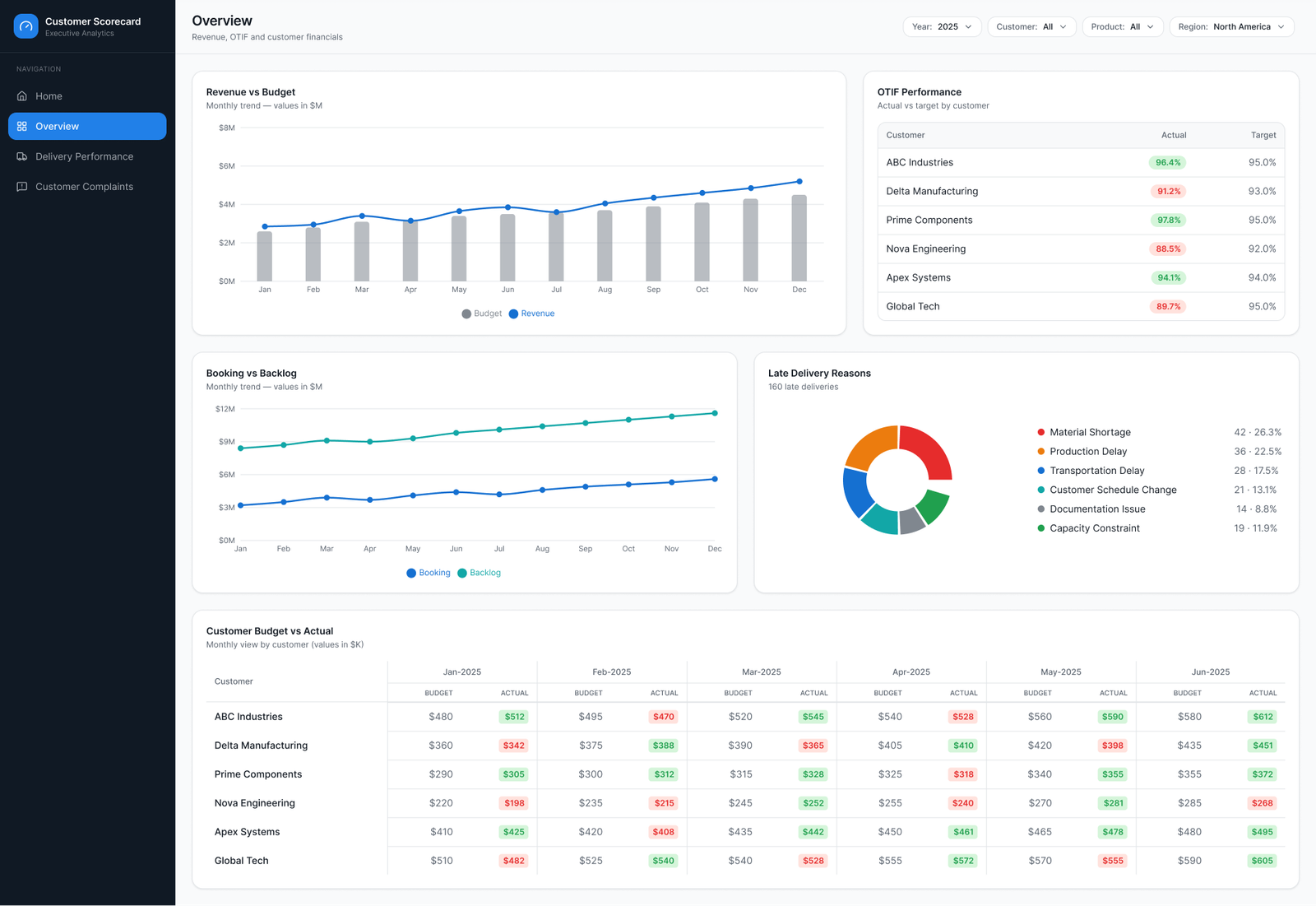Click Prime Components in budget table
Screen dimensions: 1316x906
coord(258,774)
